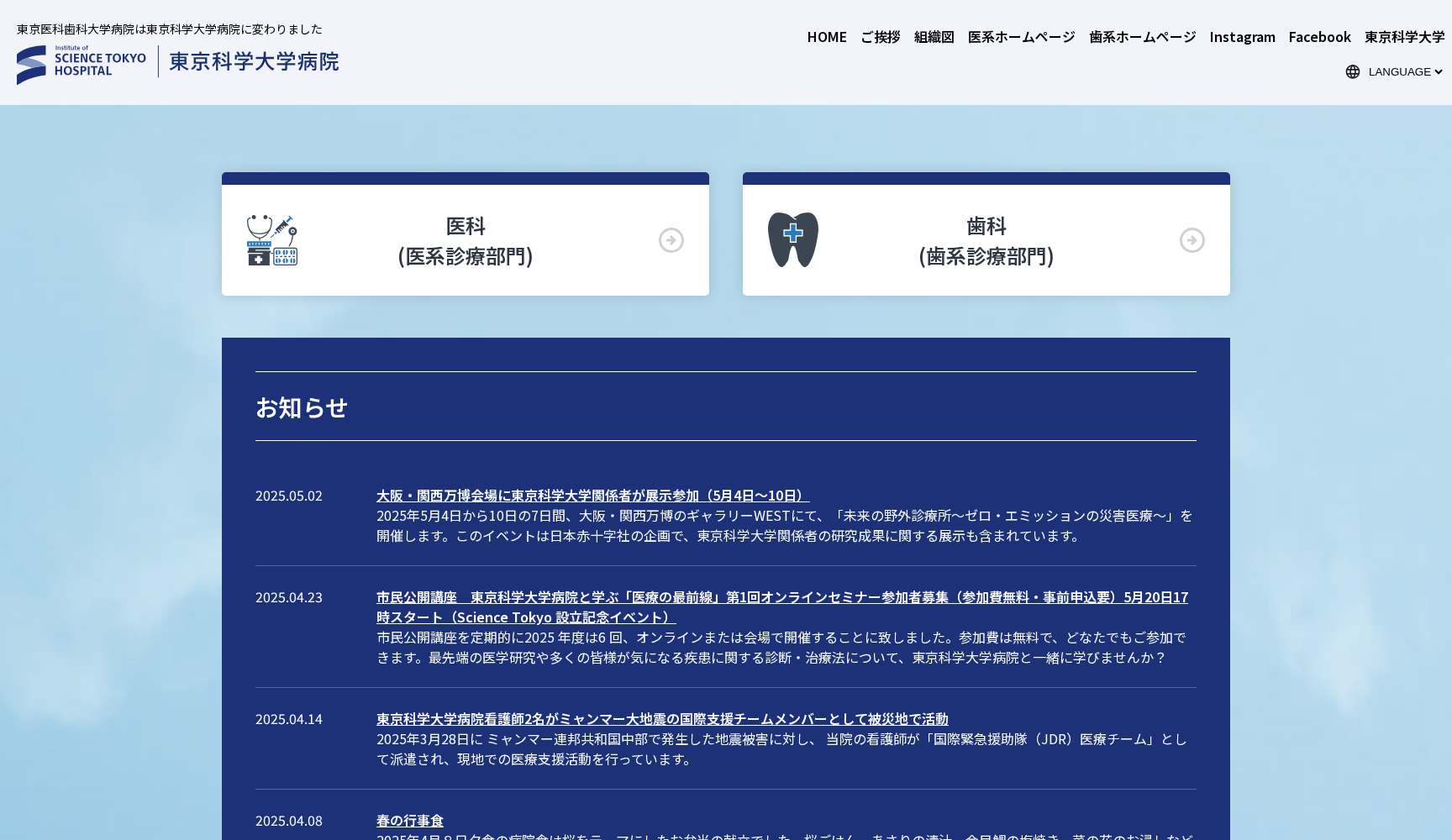Open the Instagram page link
The image size is (1452, 840).
coord(1242,36)
